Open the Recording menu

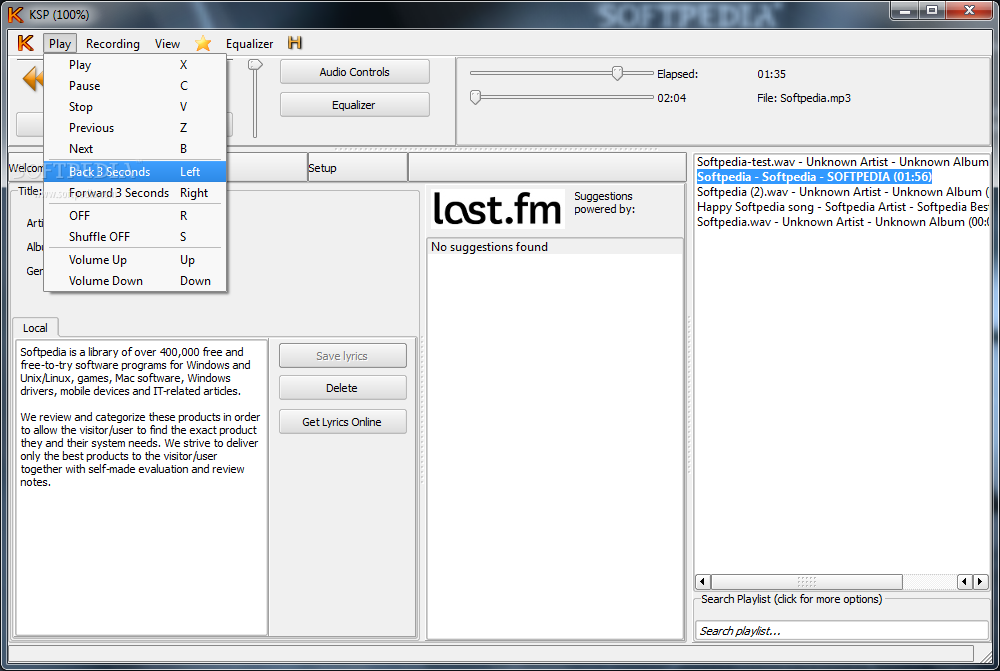pyautogui.click(x=112, y=43)
